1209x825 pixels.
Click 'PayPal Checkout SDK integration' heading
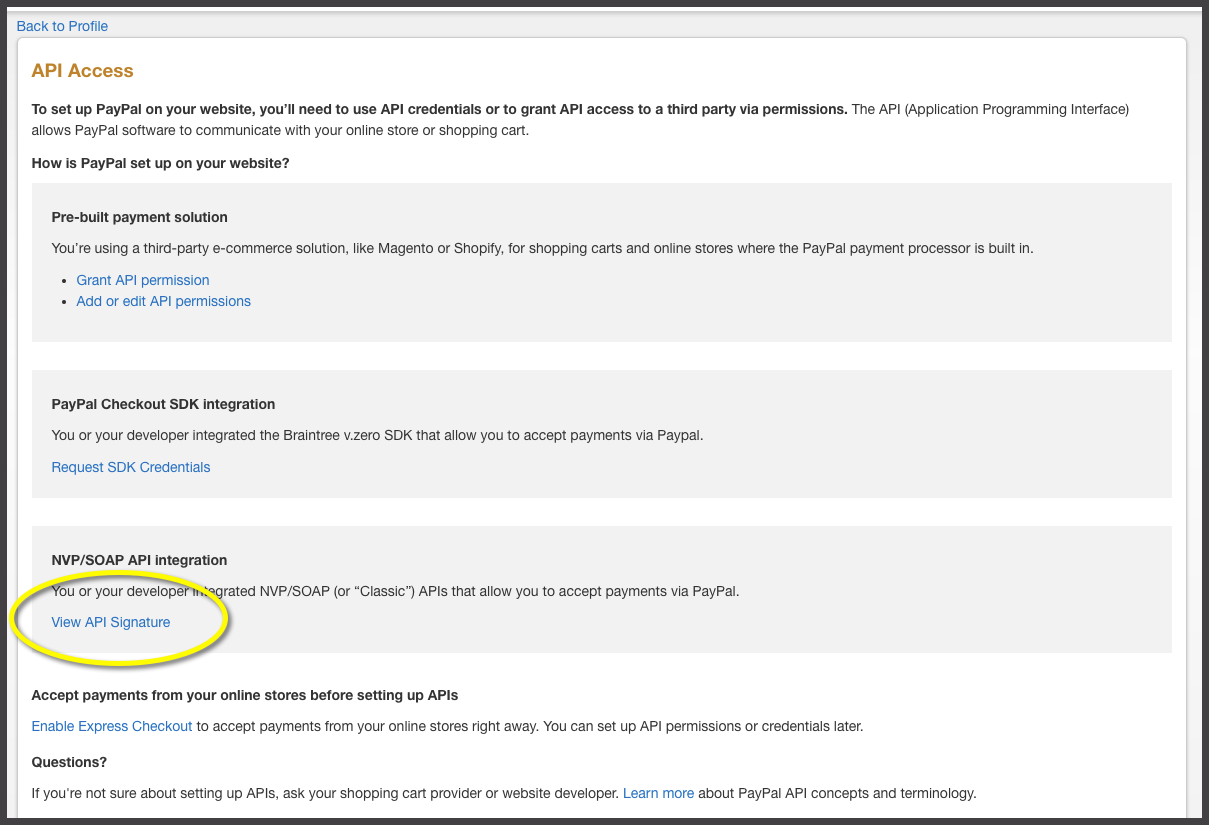163,404
